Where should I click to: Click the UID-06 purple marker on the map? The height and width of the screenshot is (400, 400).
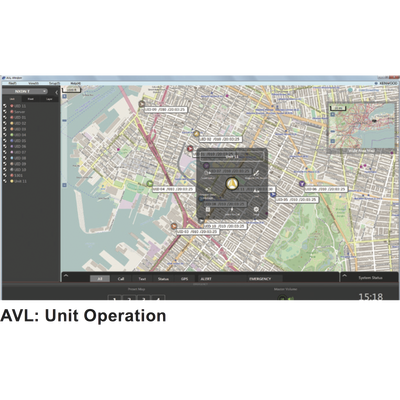pyautogui.click(x=302, y=184)
